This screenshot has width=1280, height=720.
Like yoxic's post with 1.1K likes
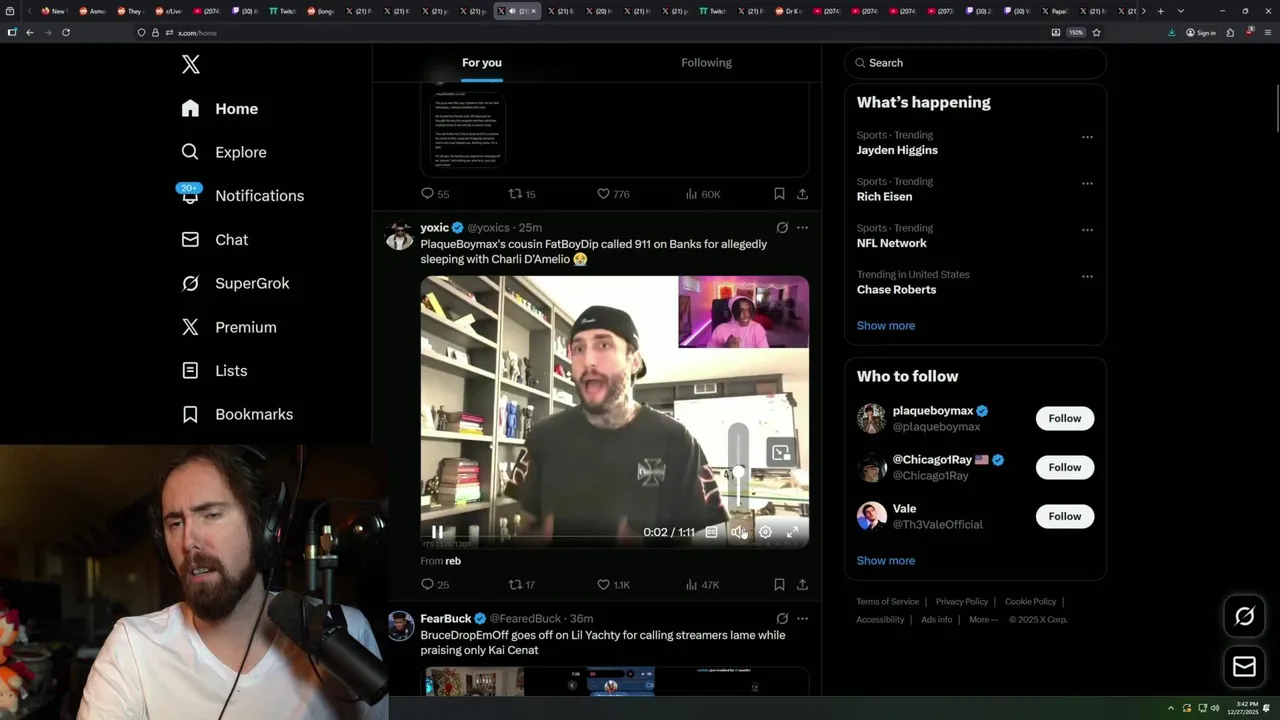613,585
